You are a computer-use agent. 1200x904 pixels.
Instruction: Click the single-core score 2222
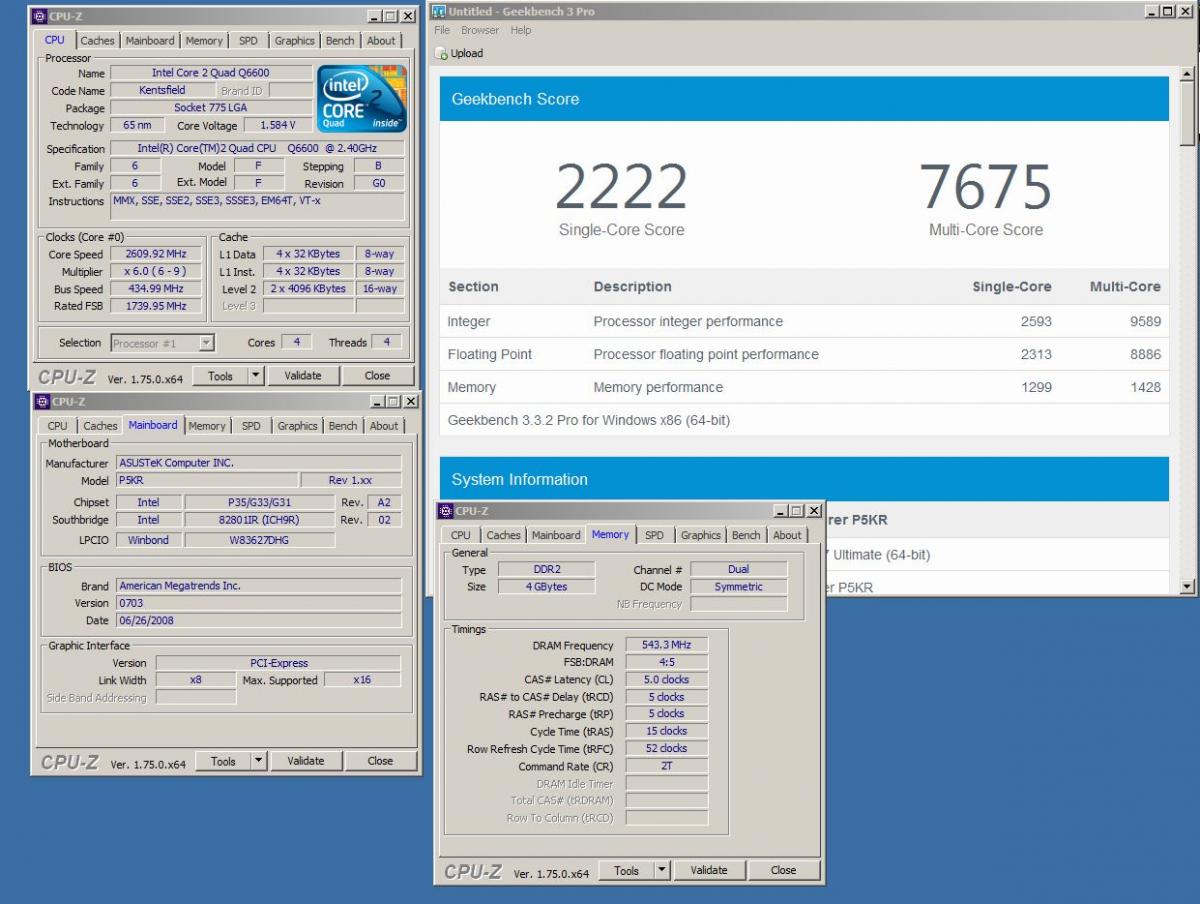pos(621,187)
